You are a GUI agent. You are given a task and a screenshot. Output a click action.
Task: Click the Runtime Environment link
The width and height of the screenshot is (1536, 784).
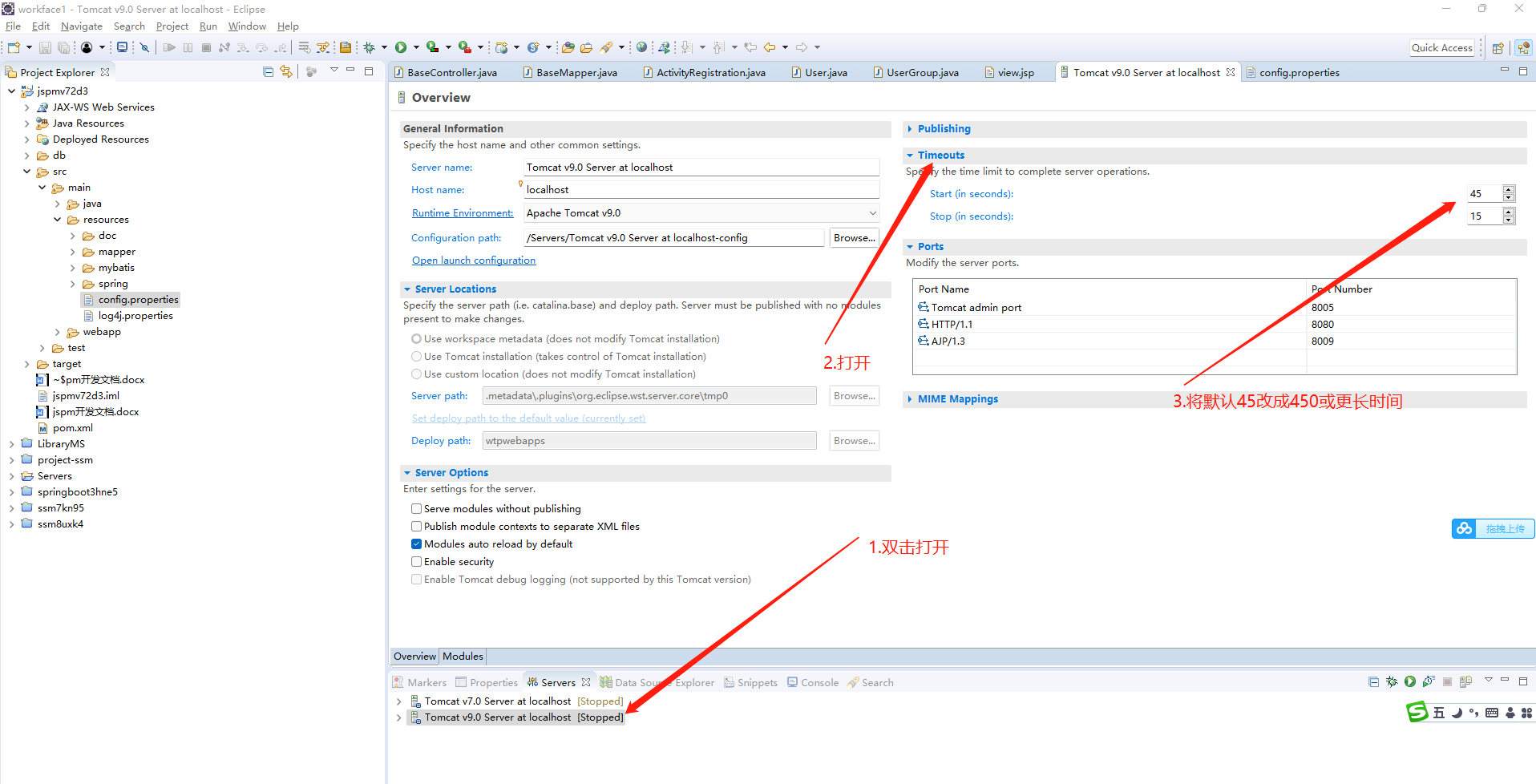(x=463, y=213)
